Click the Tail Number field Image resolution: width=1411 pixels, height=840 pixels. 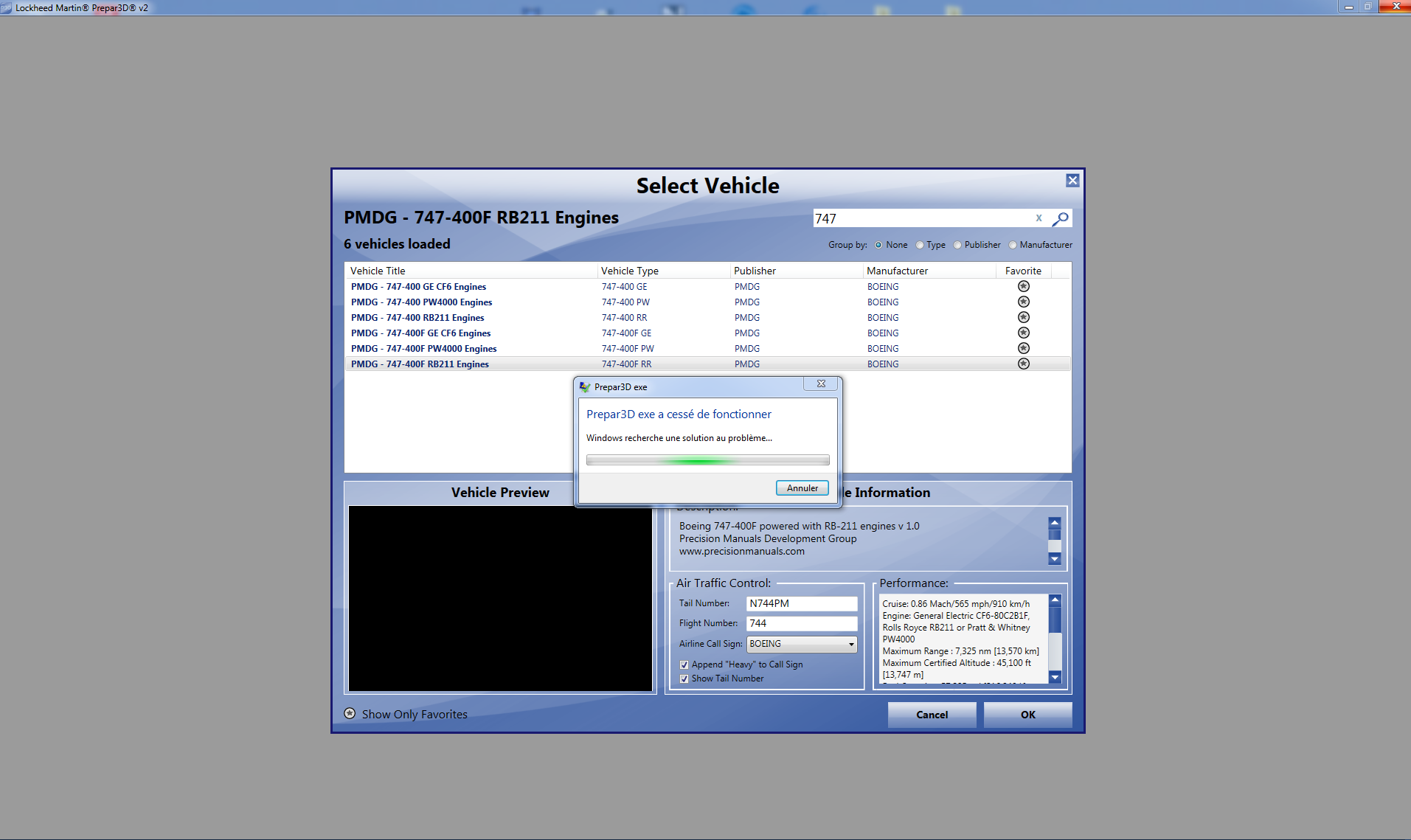[802, 603]
